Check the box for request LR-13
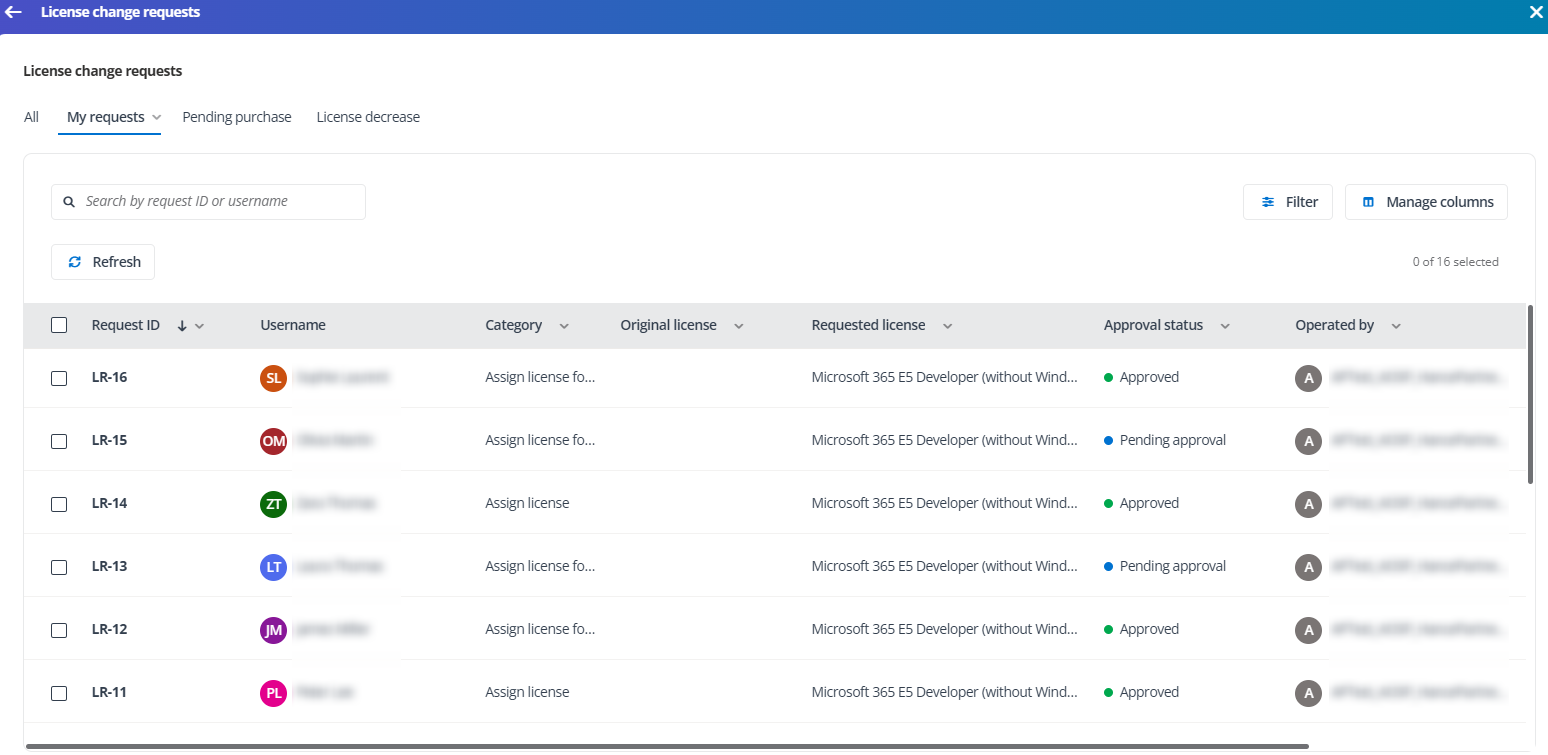The image size is (1548, 755). coord(59,567)
